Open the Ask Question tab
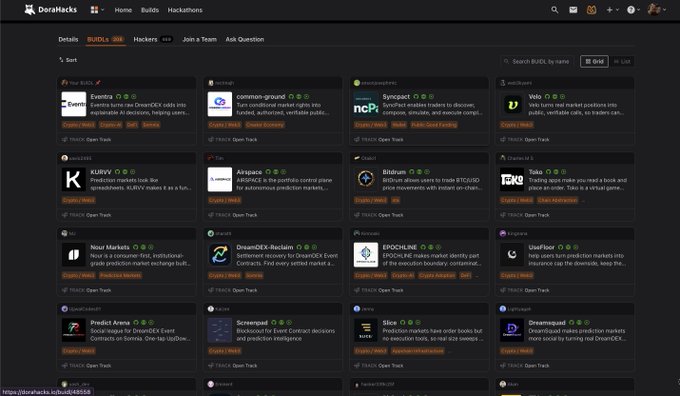680x396 pixels. click(x=245, y=39)
